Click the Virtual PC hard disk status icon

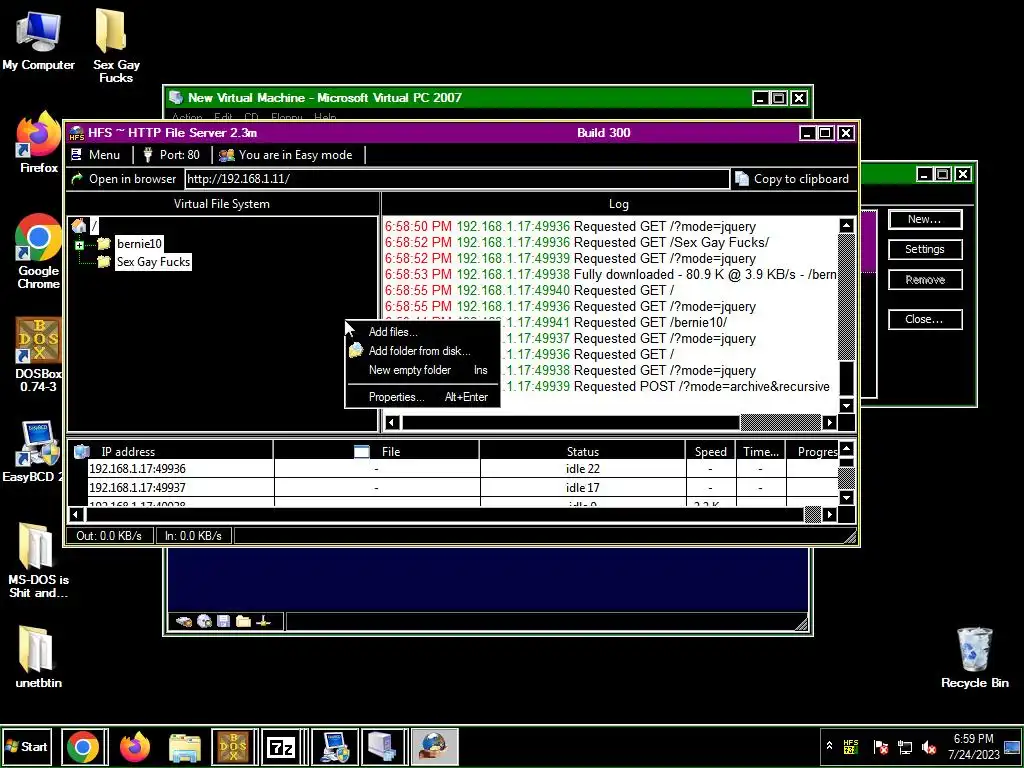(184, 621)
